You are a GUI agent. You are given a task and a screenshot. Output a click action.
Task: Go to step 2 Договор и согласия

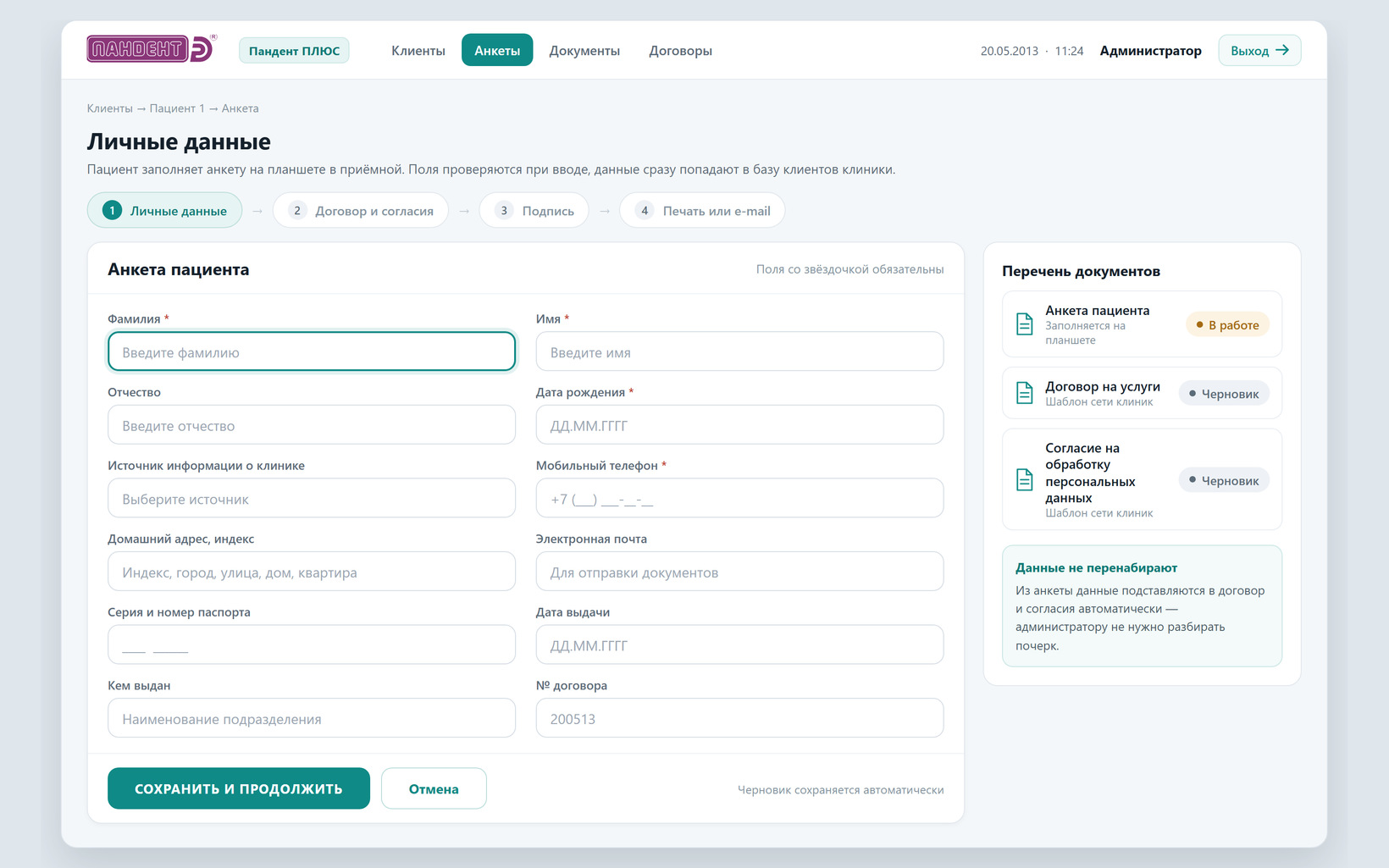[x=360, y=211]
